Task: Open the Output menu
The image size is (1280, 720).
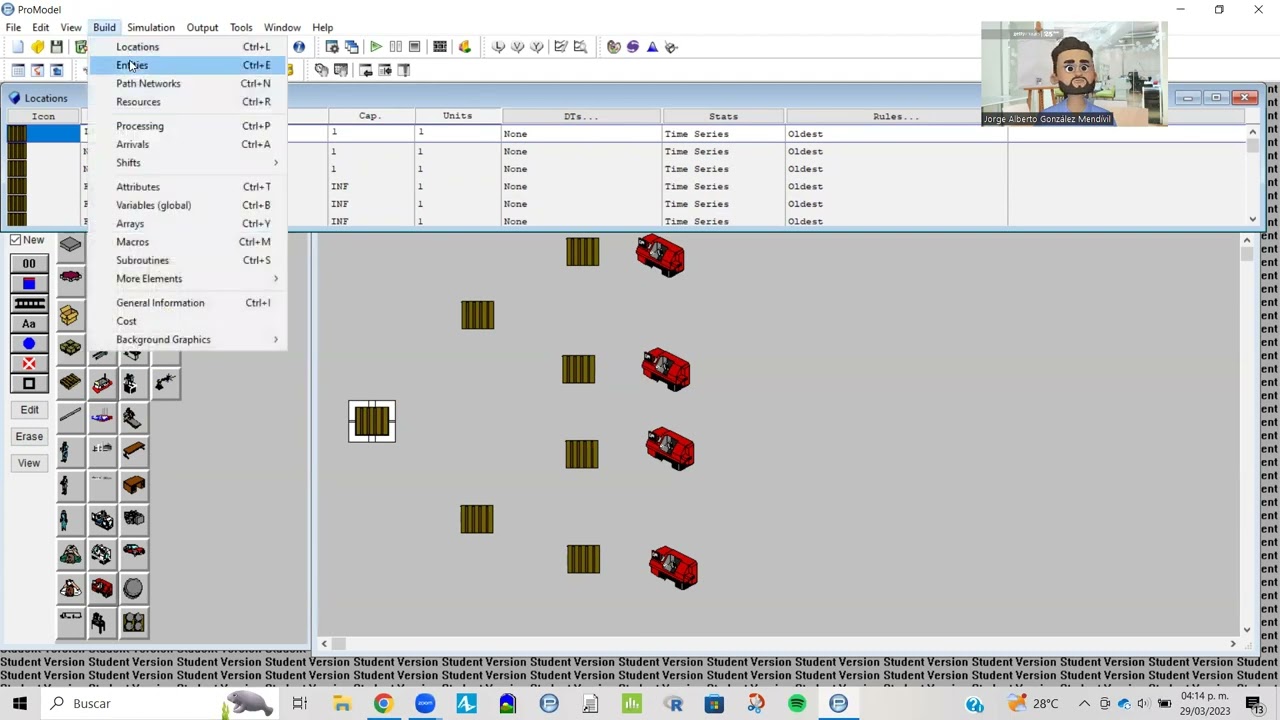Action: 202,27
